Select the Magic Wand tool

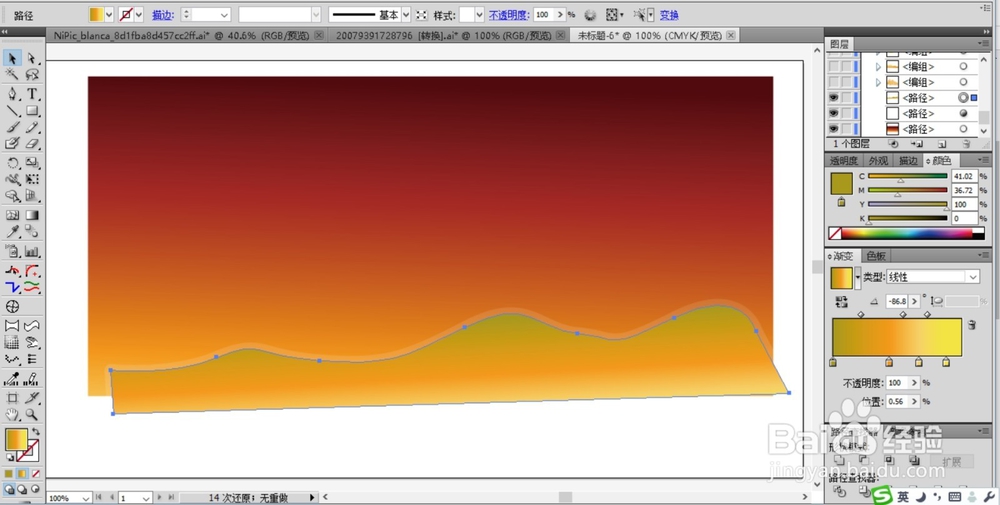[12, 75]
